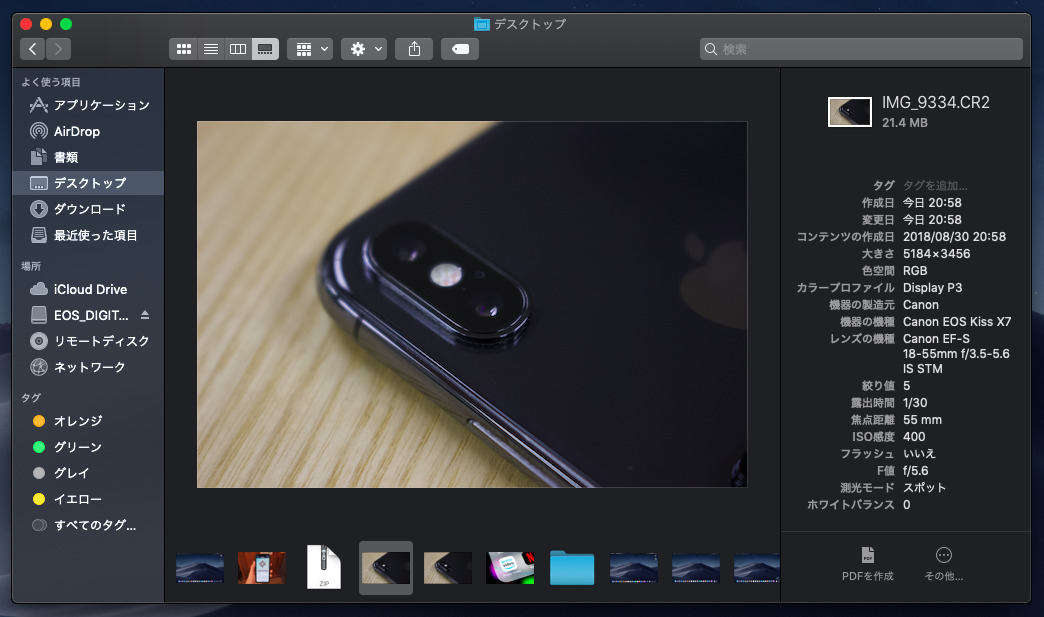Open 書類 in the sidebar
Viewport: 1044px width, 617px height.
tap(88, 157)
